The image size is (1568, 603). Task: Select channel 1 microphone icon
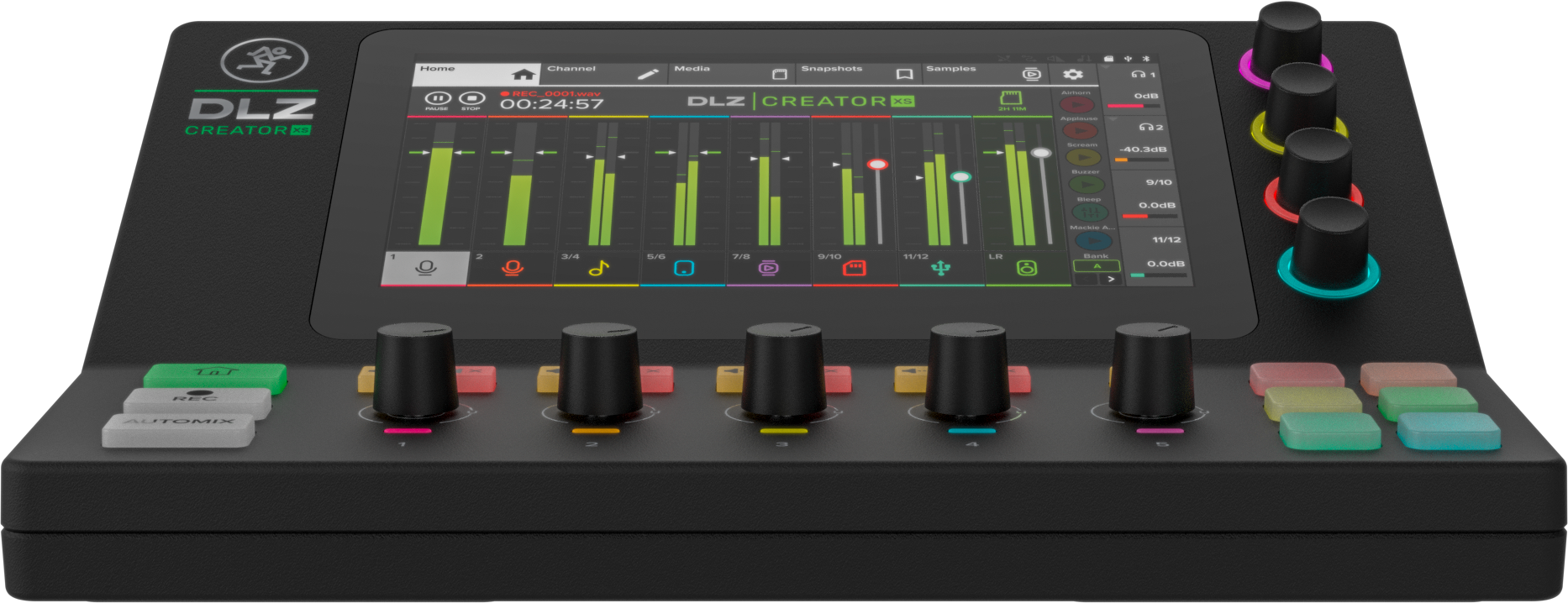pos(426,268)
